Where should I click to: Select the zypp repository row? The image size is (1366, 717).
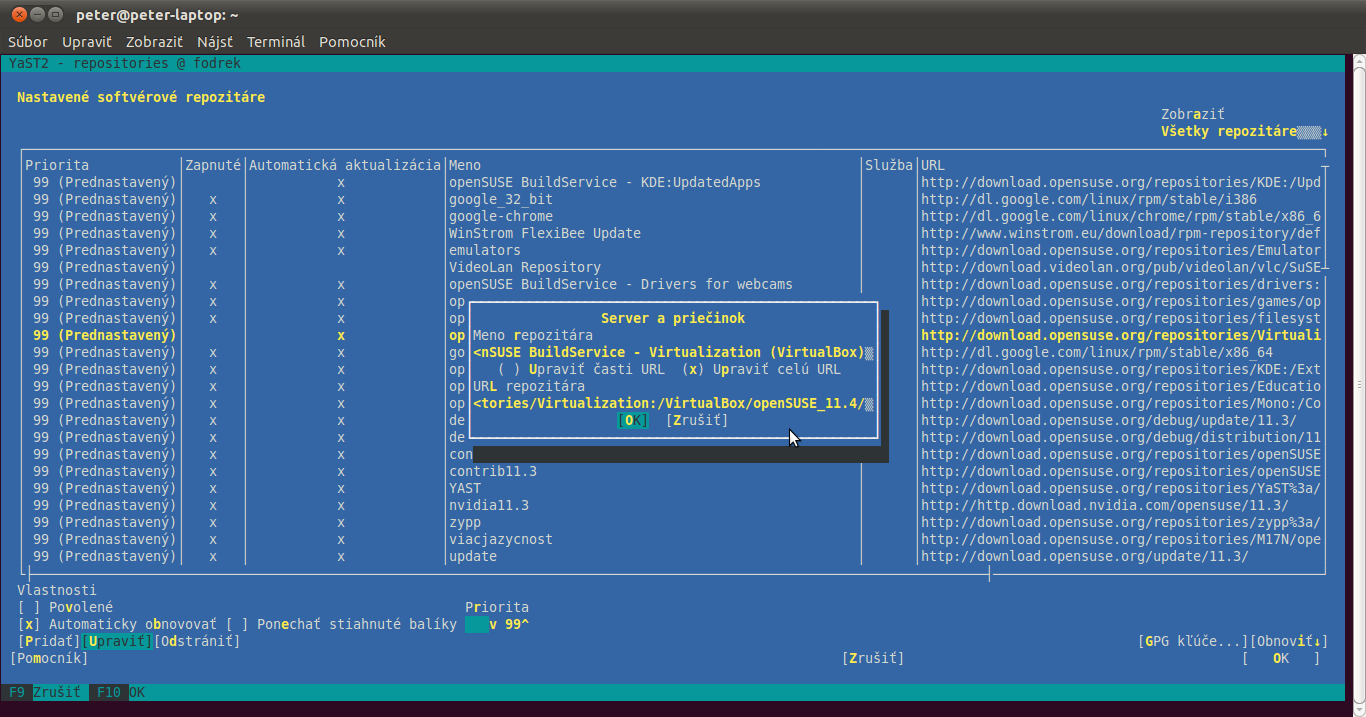pos(673,522)
